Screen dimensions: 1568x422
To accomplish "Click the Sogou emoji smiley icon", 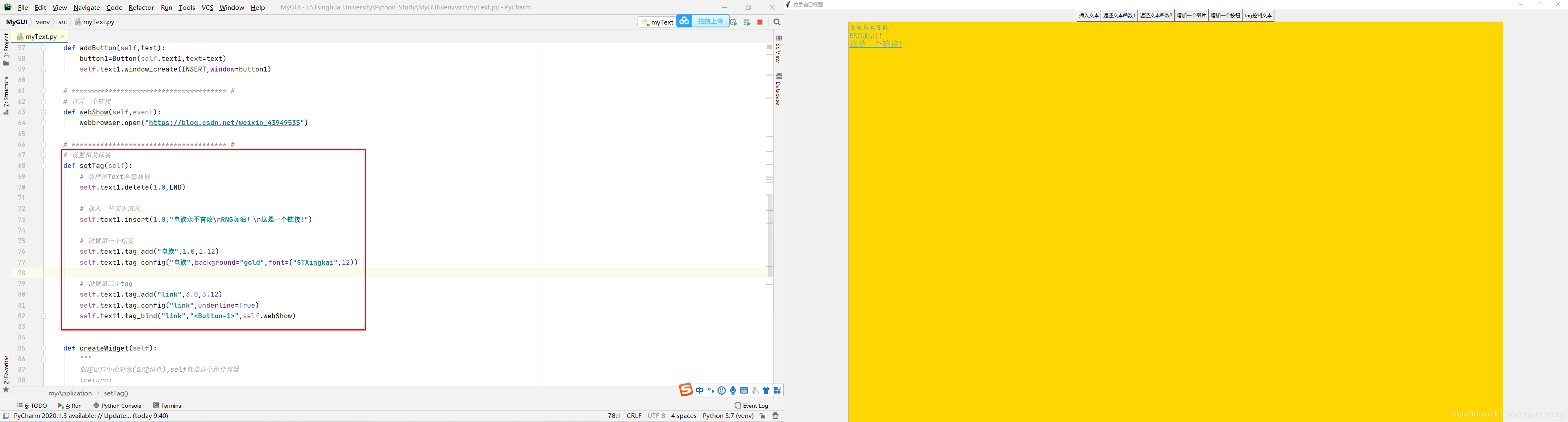I will [x=722, y=390].
